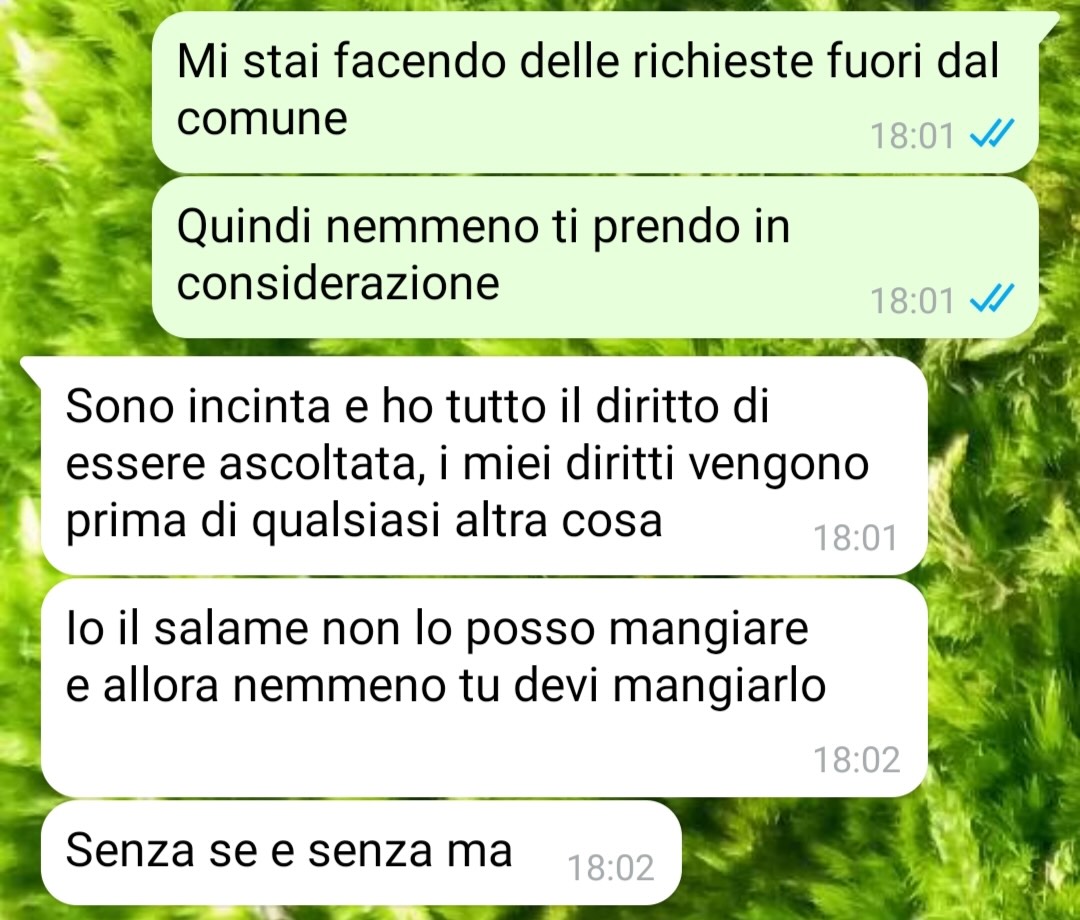1080x920 pixels.
Task: Click the blue double-check on the 'considerazione' message
Action: pyautogui.click(x=992, y=299)
